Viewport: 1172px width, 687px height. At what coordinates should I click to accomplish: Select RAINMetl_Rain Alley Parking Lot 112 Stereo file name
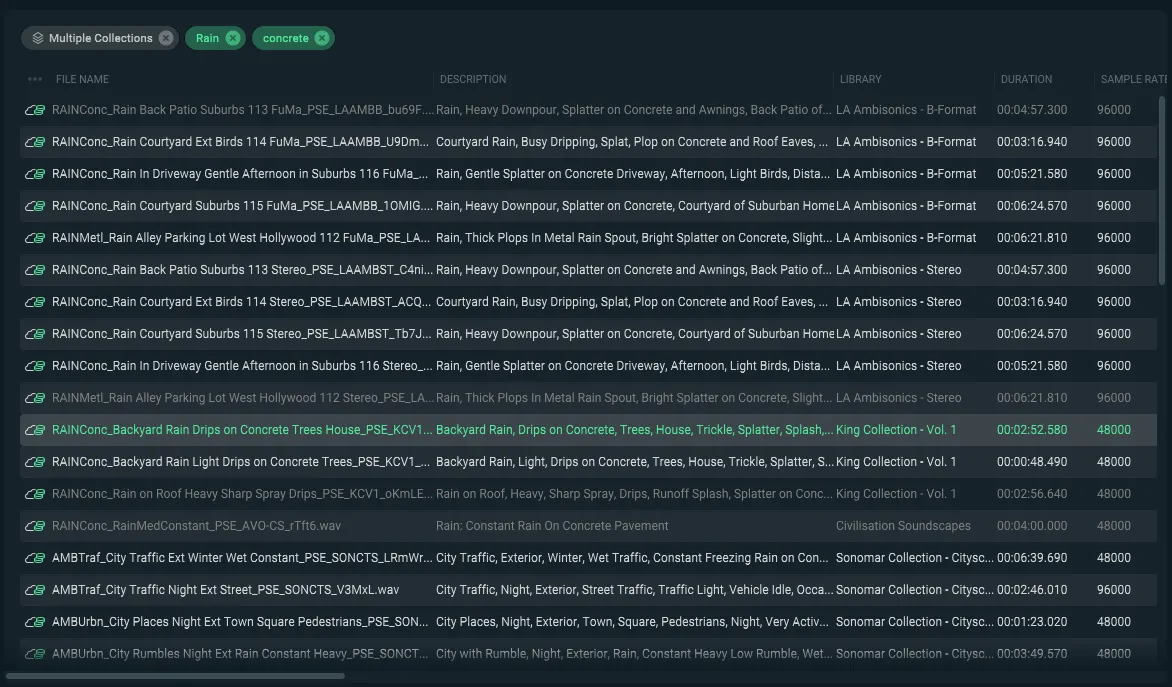pyautogui.click(x=242, y=398)
